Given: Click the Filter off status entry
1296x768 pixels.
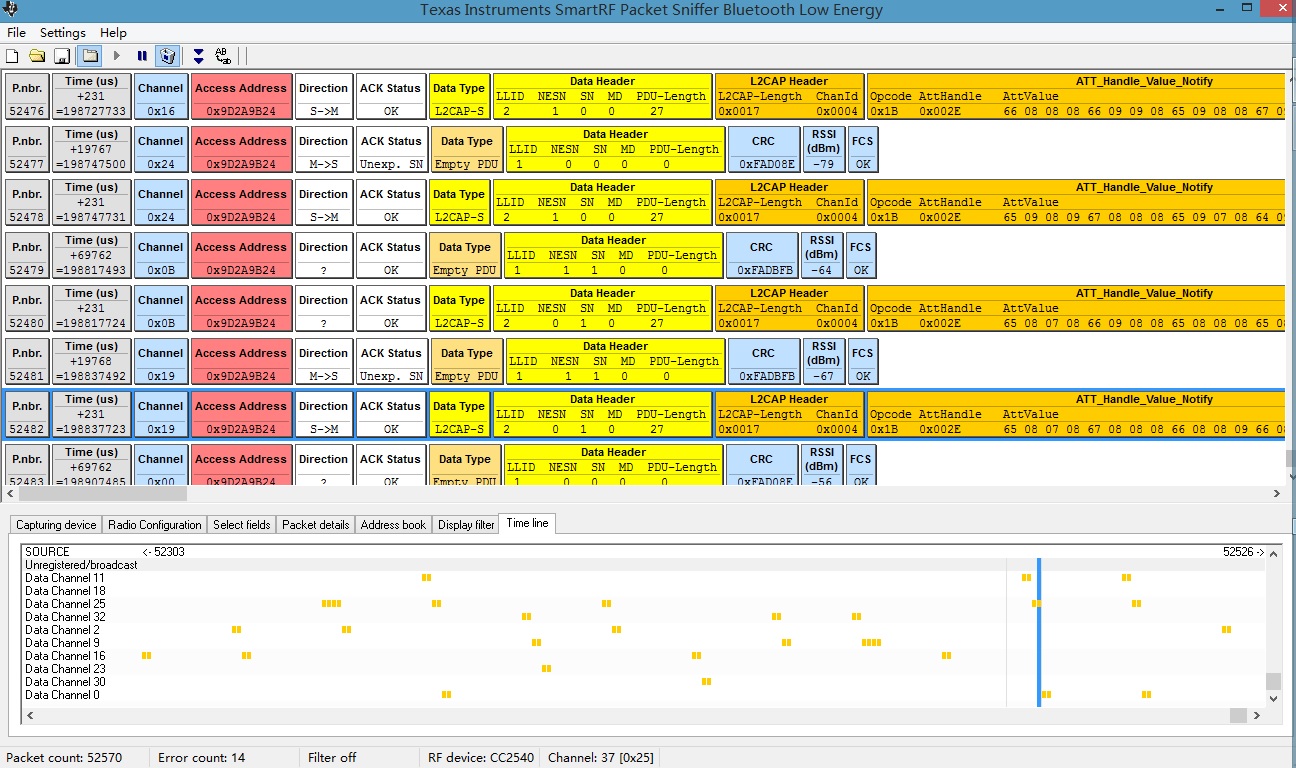Looking at the screenshot, I should tap(332, 758).
